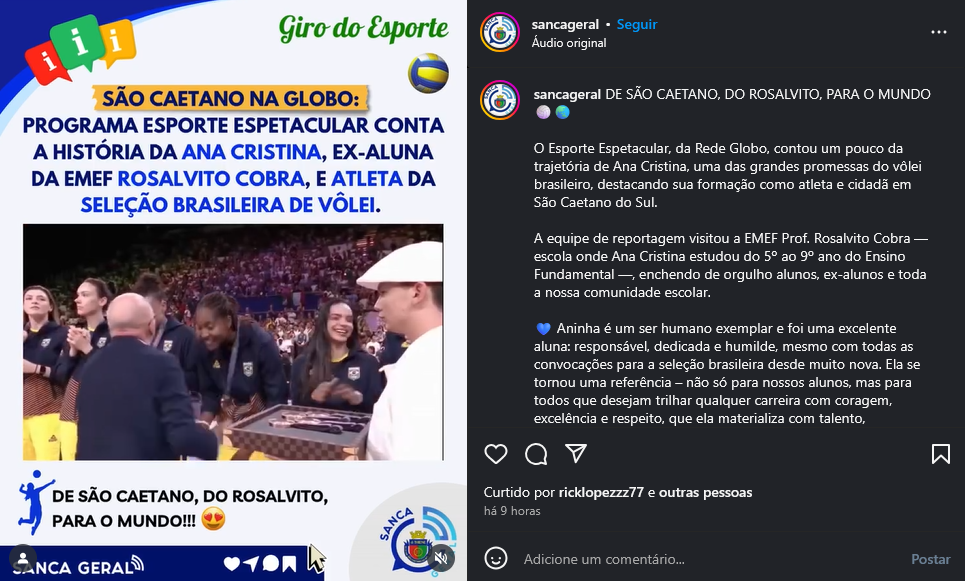Screen dimensions: 965x581
Task: Show tagged people via the person icon
Action: (23, 558)
